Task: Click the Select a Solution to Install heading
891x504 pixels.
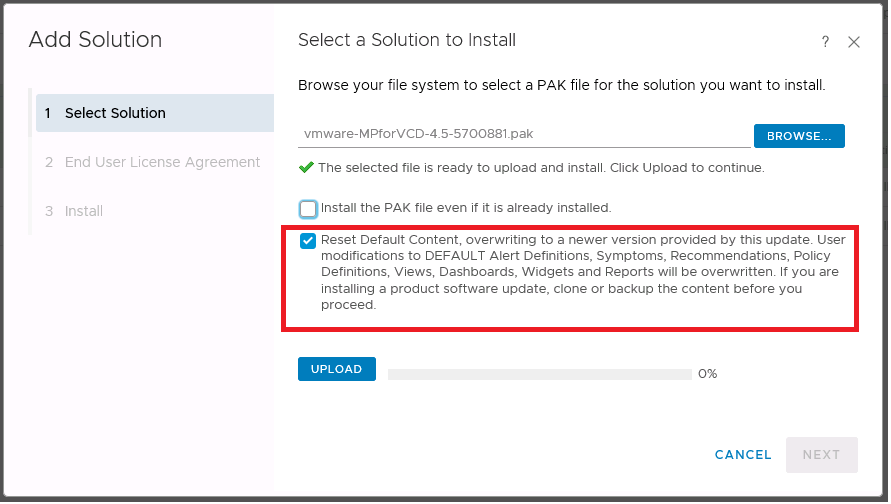Action: [x=407, y=40]
